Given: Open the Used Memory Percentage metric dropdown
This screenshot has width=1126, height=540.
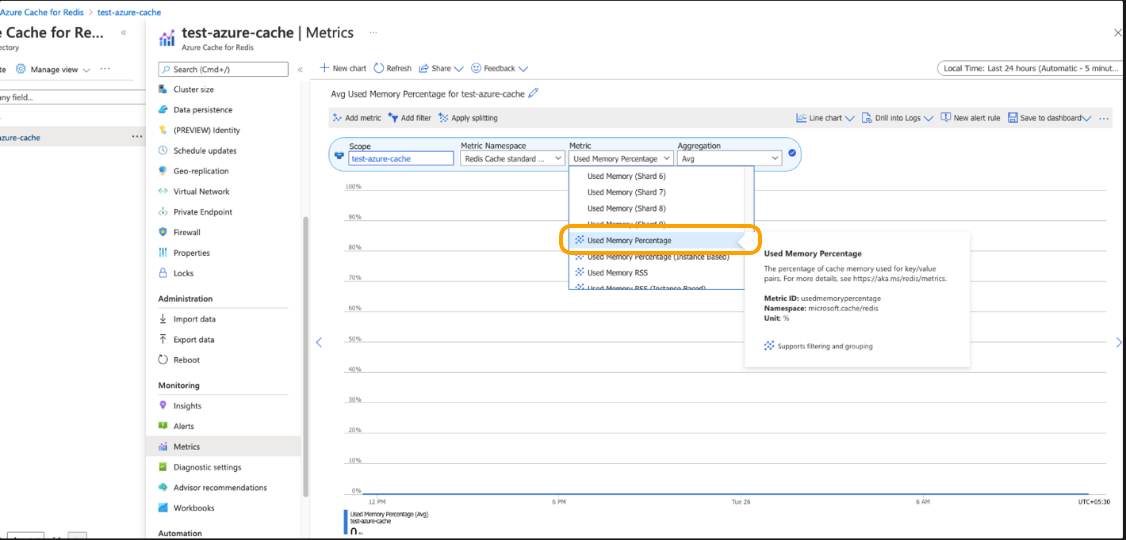Looking at the screenshot, I should 621,159.
